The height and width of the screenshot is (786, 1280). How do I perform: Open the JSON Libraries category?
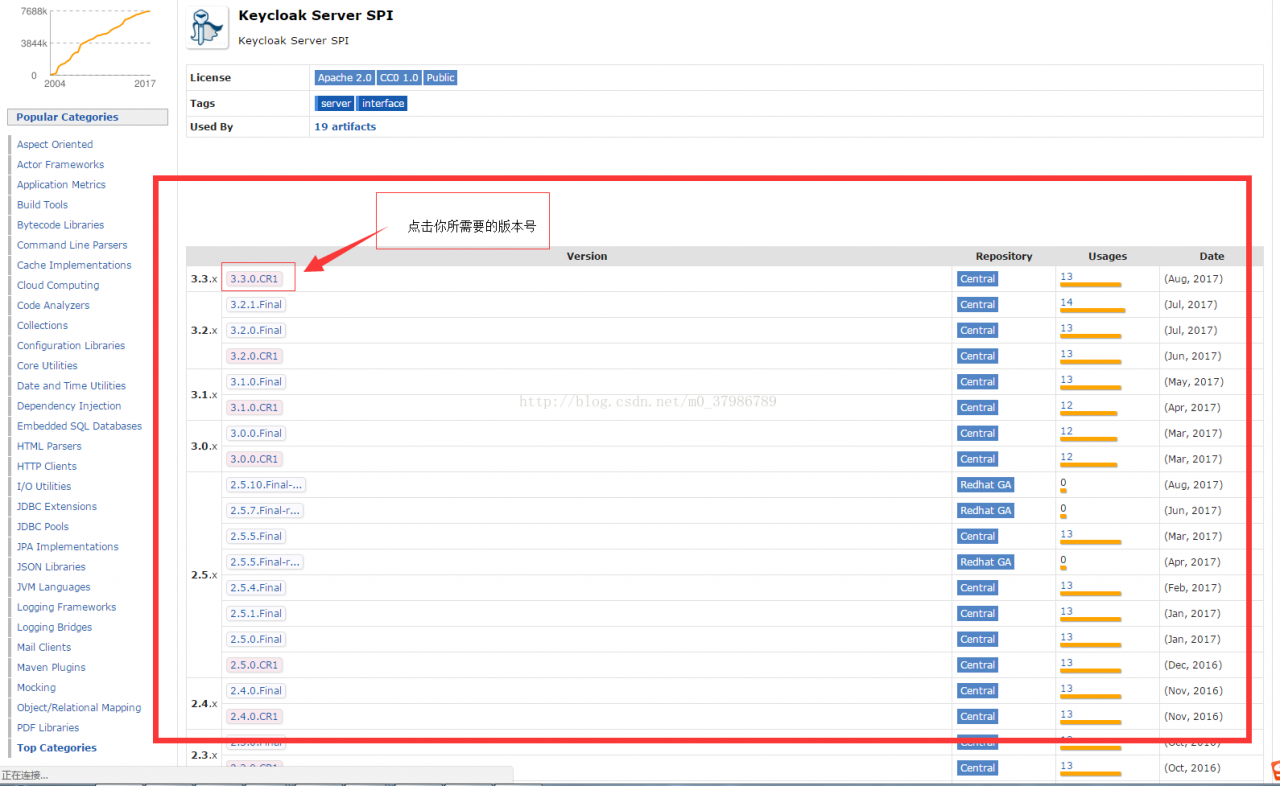(x=51, y=567)
